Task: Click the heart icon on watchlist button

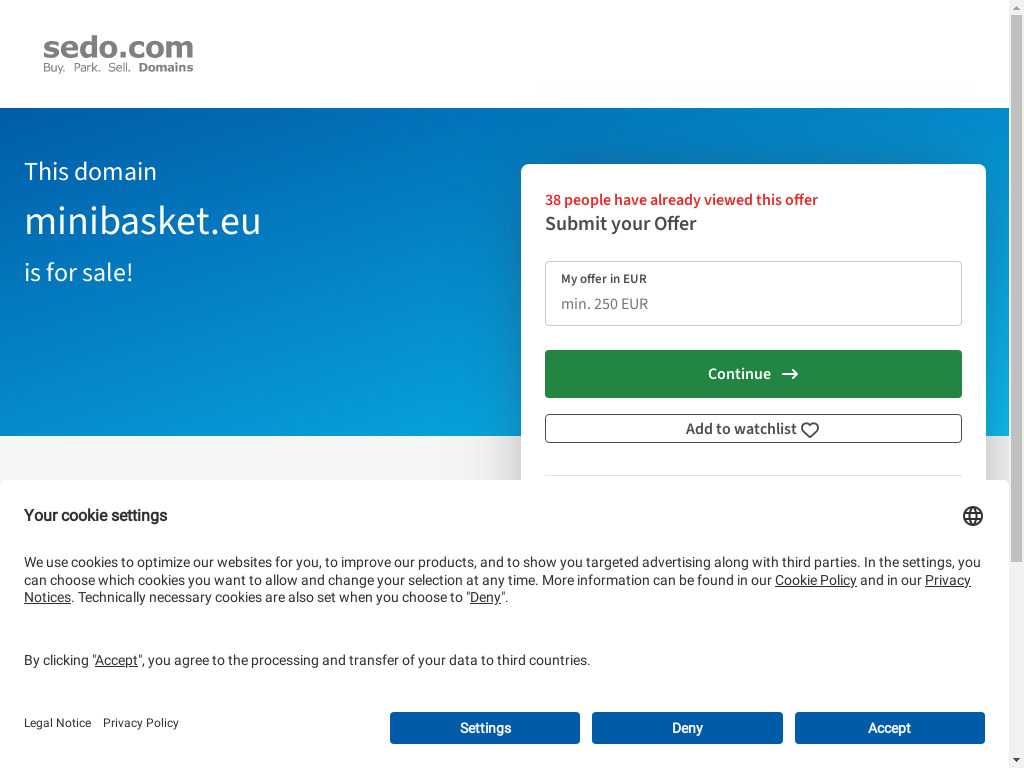Action: click(810, 430)
